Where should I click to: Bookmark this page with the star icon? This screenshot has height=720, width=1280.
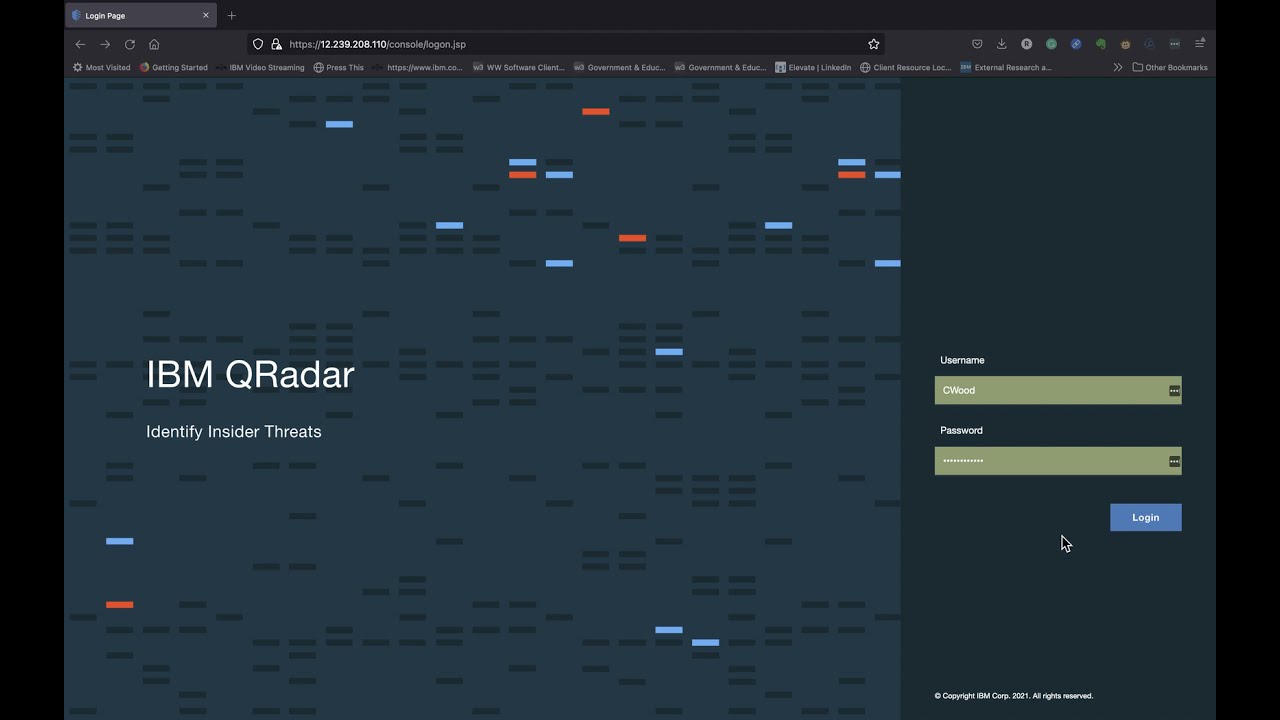[x=873, y=44]
